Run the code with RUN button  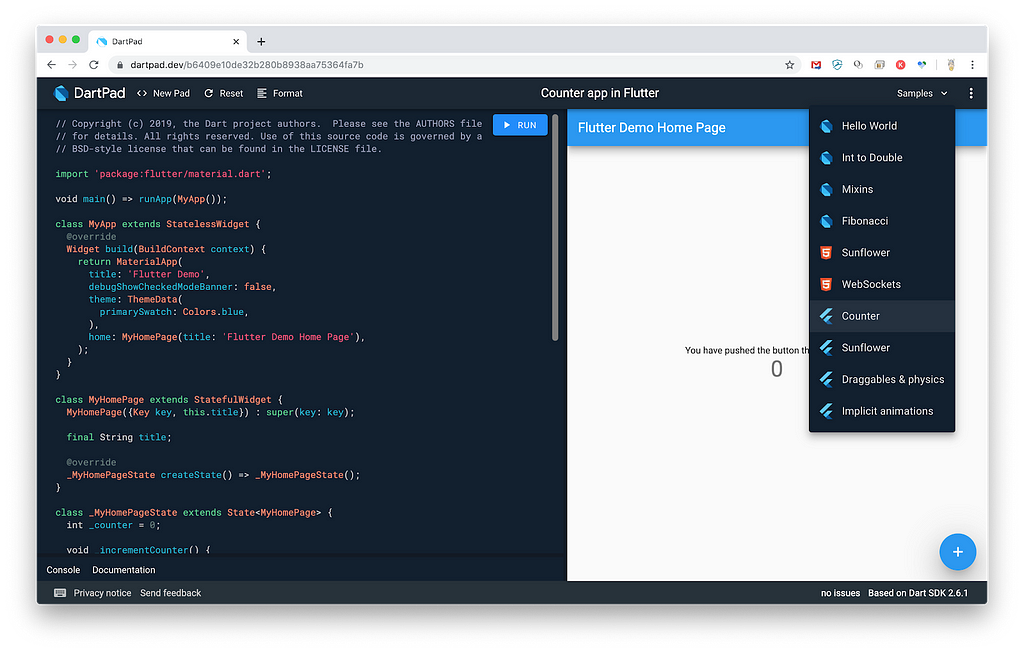[x=520, y=125]
